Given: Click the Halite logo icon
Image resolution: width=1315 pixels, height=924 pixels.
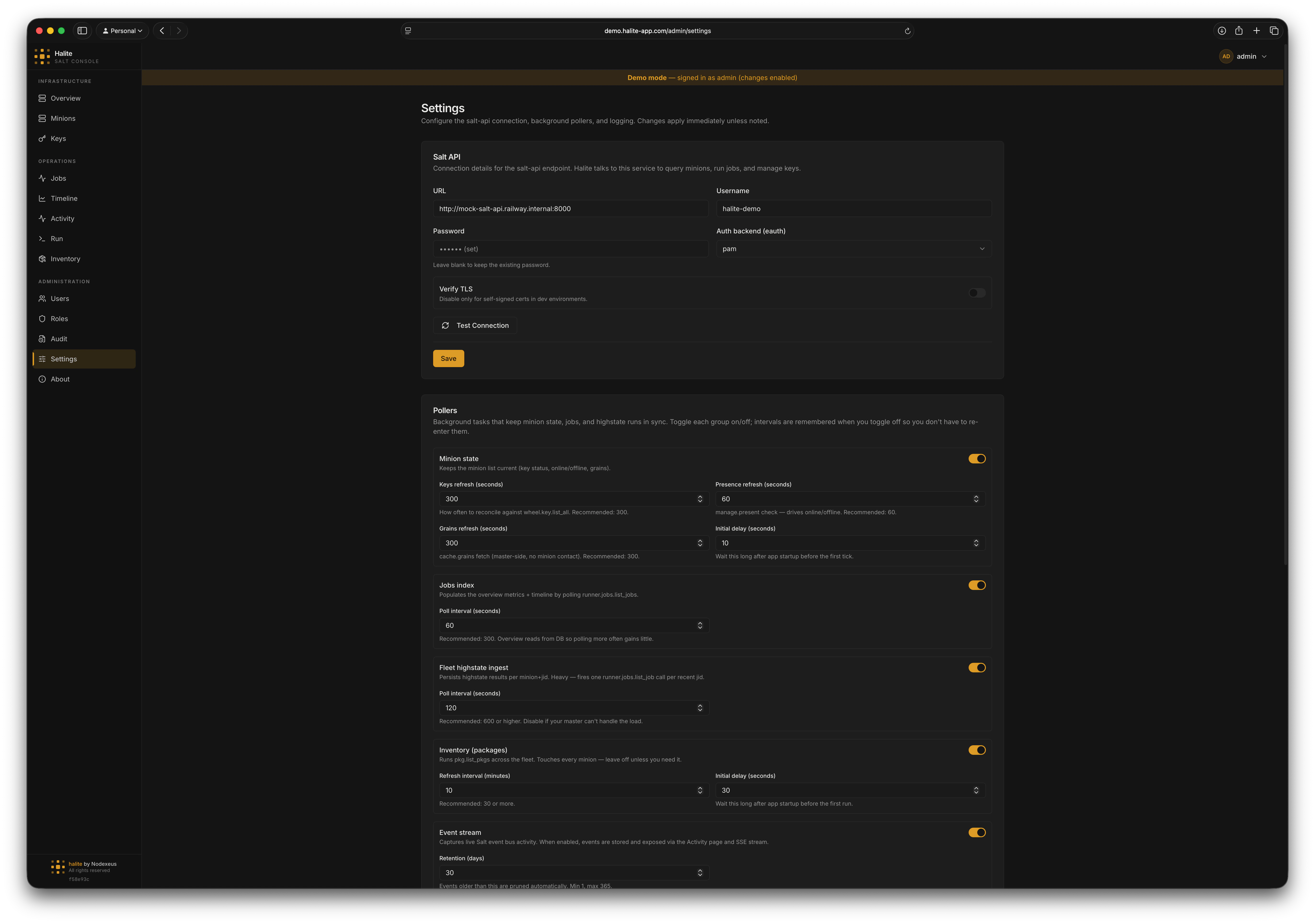Looking at the screenshot, I should (42, 56).
